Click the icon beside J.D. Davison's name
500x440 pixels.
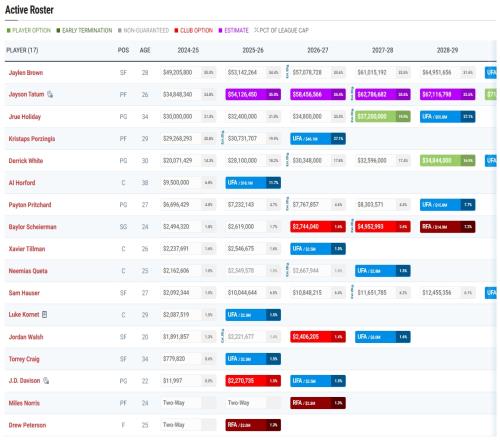pos(46,380)
